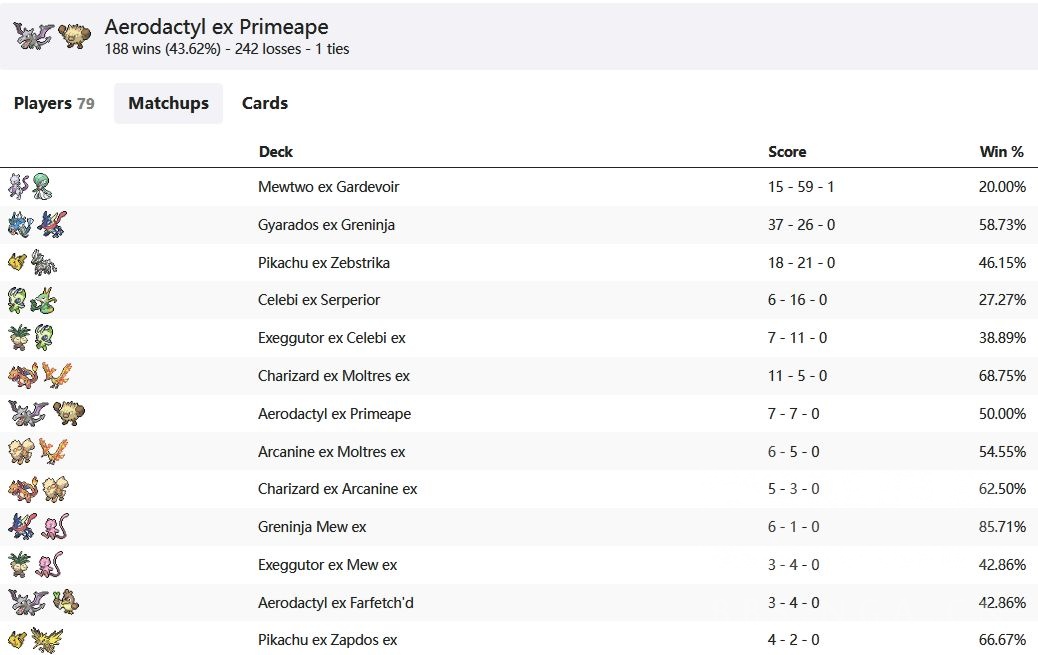Open the Mewtwo ex Gardevoir matchup
The width and height of the screenshot is (1038, 655).
click(328, 187)
